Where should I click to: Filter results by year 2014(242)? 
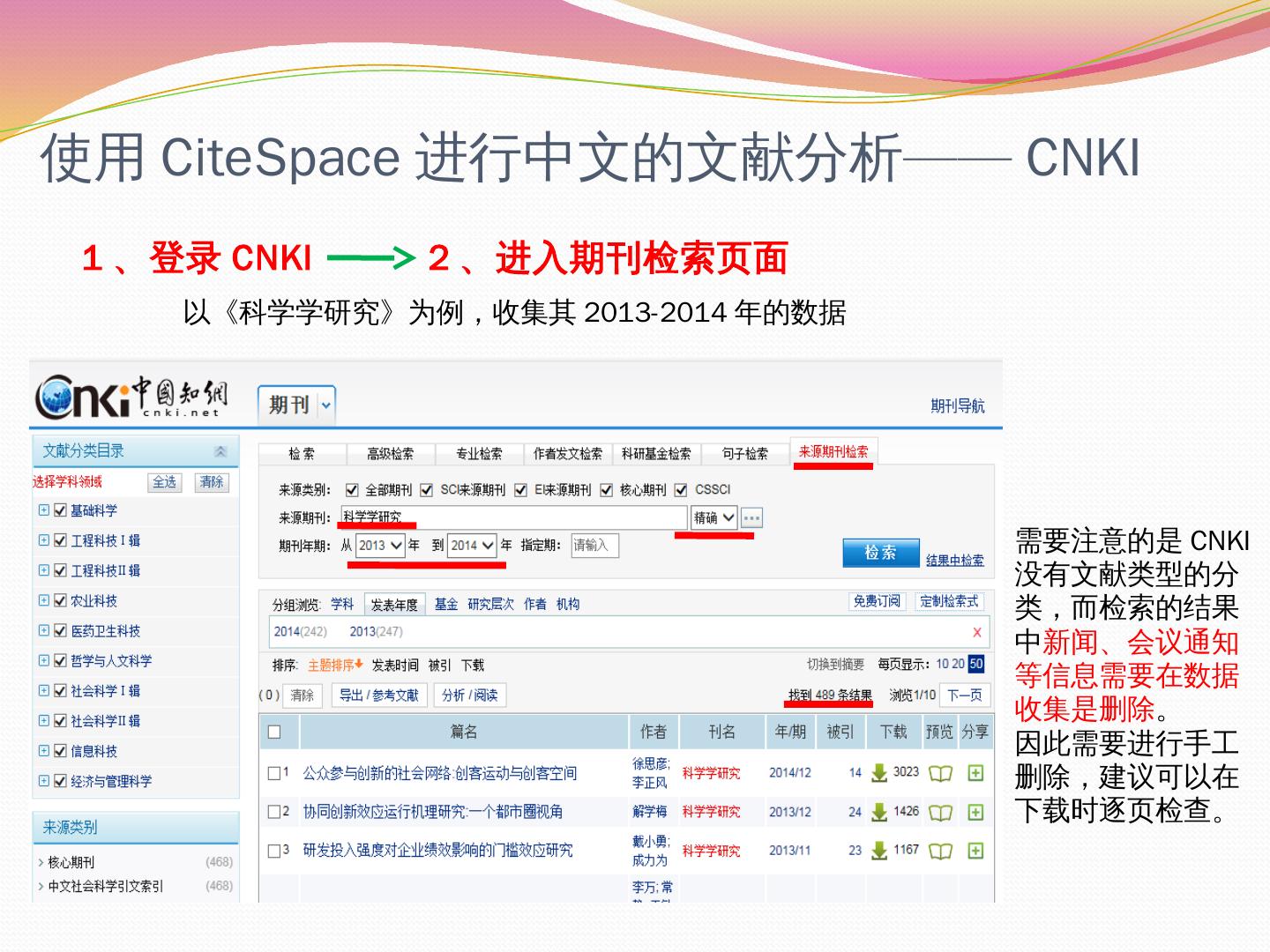(300, 632)
